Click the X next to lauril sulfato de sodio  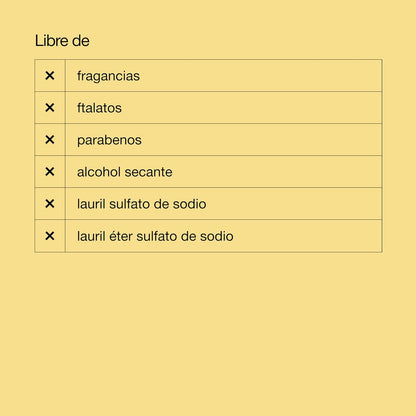click(x=50, y=204)
